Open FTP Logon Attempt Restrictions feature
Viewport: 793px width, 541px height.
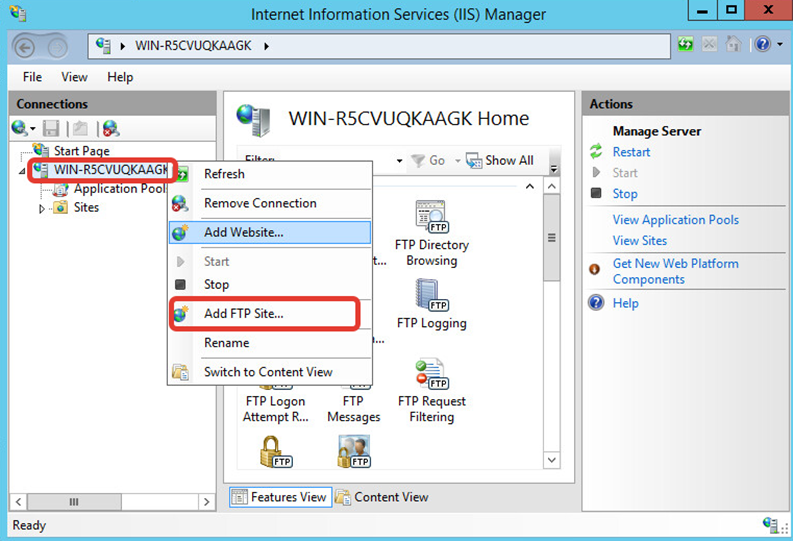click(x=275, y=404)
